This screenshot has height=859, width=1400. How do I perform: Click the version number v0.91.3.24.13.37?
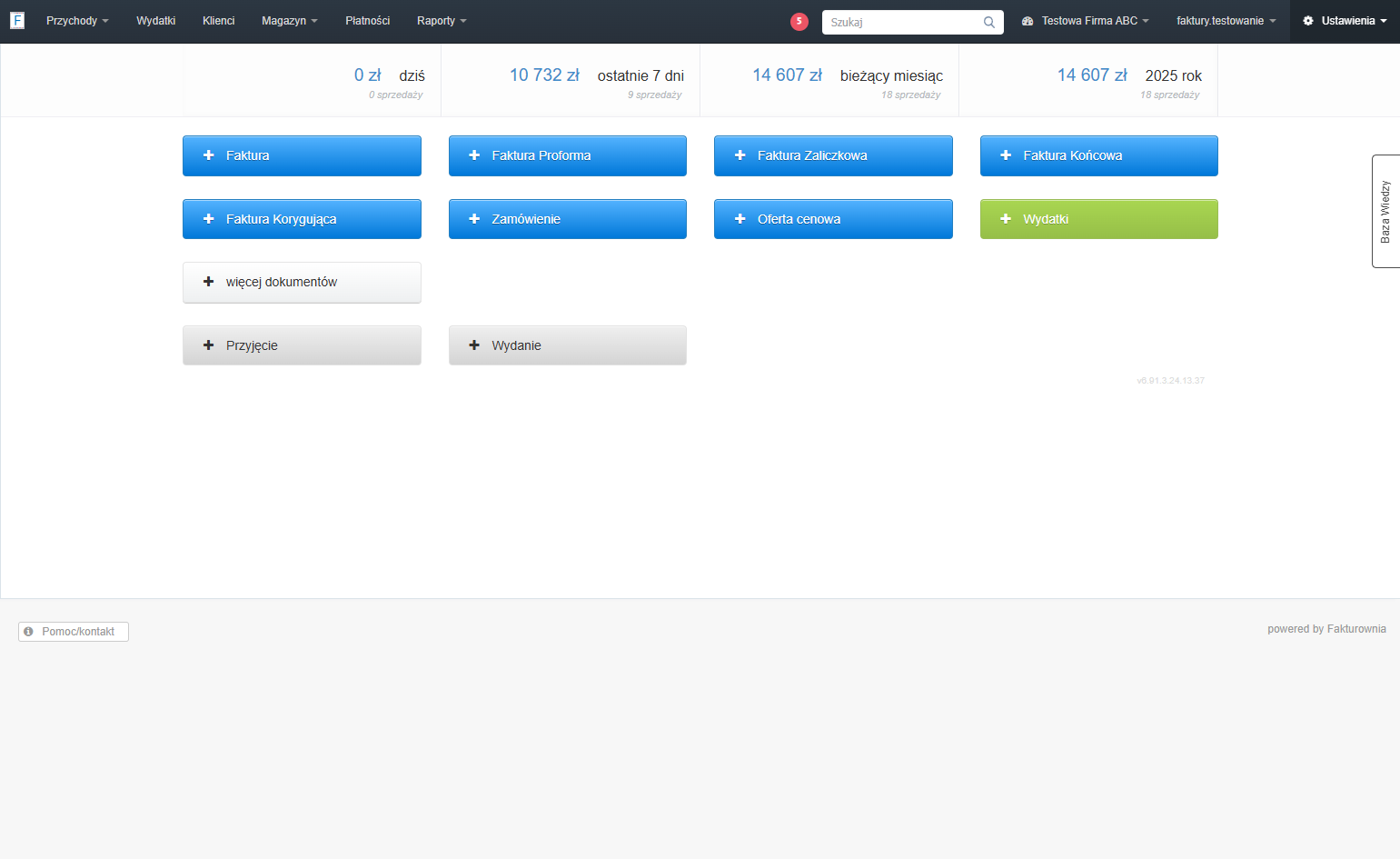(1170, 381)
